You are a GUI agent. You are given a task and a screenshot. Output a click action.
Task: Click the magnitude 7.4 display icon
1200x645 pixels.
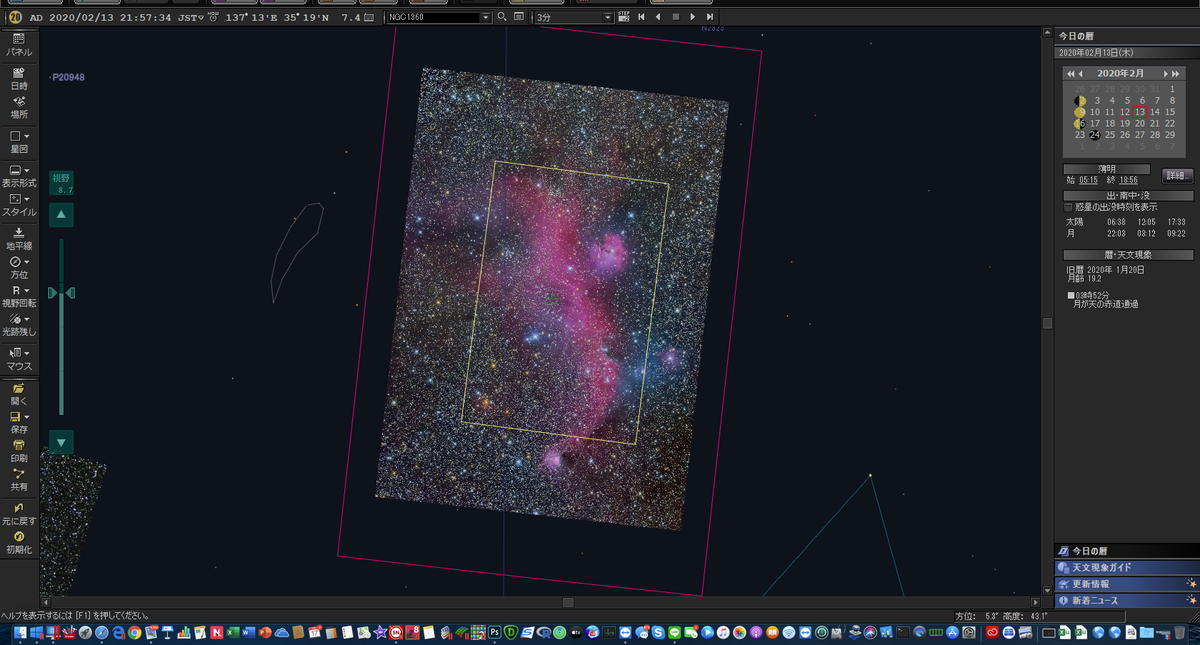pos(369,17)
